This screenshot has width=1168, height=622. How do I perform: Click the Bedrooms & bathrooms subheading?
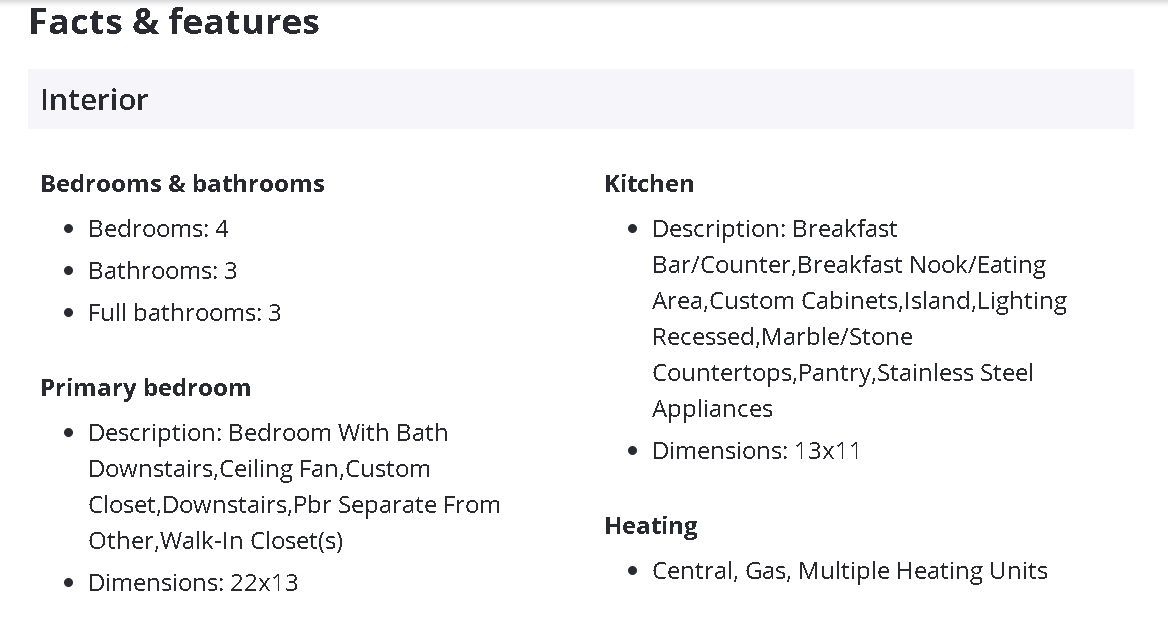point(182,184)
